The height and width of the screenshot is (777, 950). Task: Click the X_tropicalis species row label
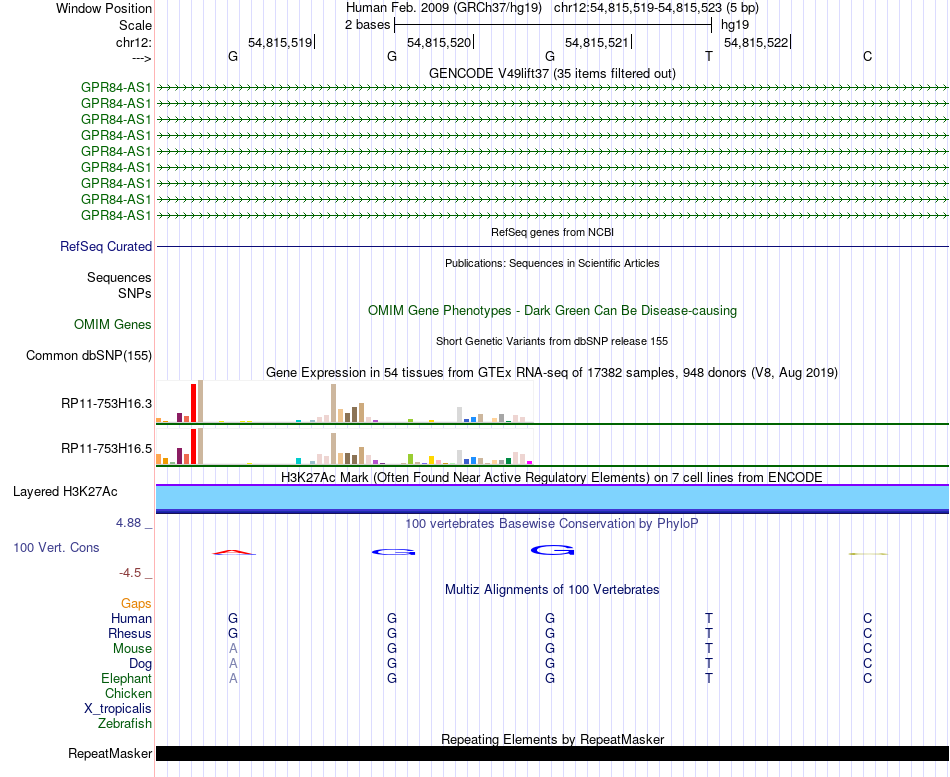click(x=118, y=709)
